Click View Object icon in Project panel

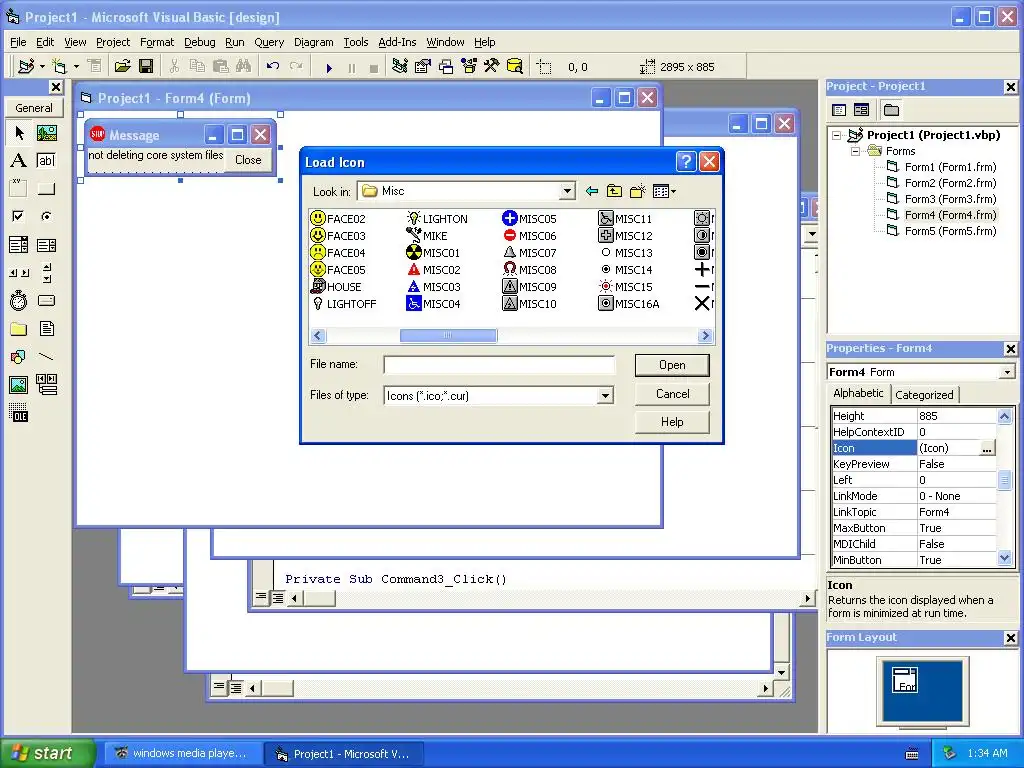pos(862,110)
